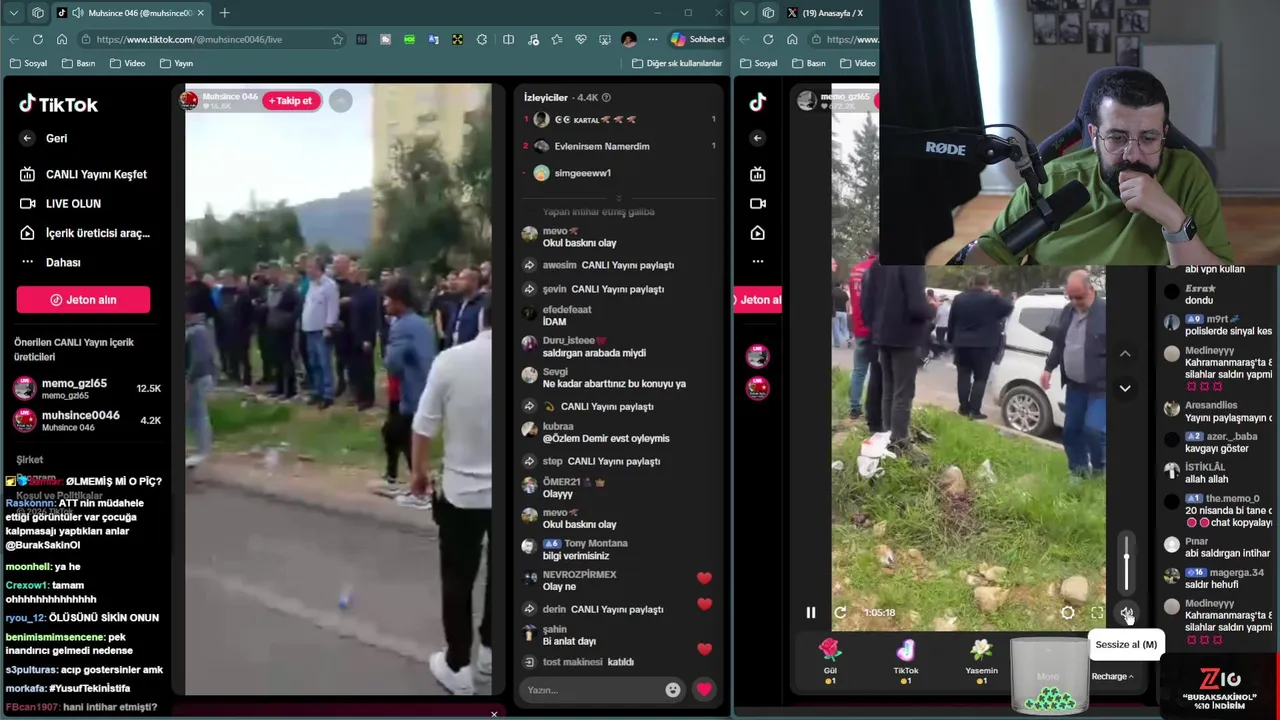Refresh the page in the right browser window

[768, 39]
